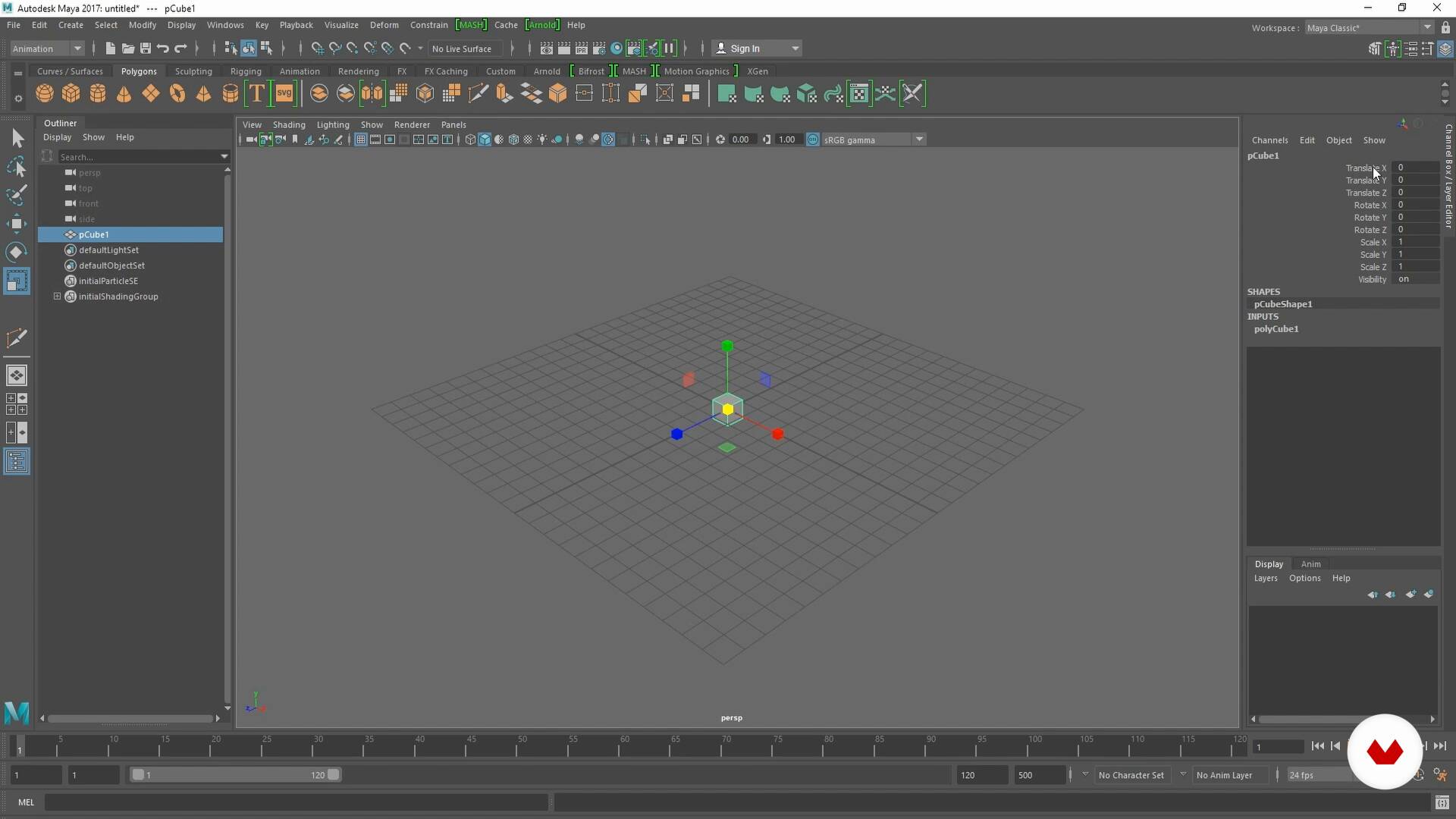Toggle view transform color management icon
The image size is (1456, 819).
click(813, 140)
